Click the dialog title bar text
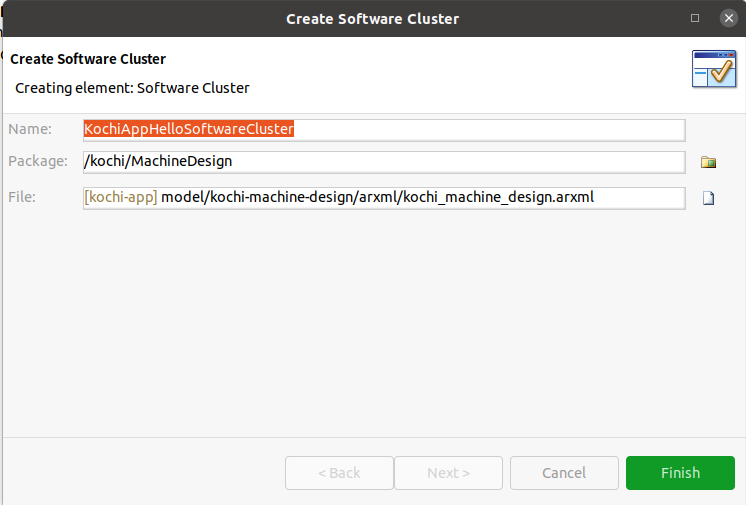 (373, 19)
